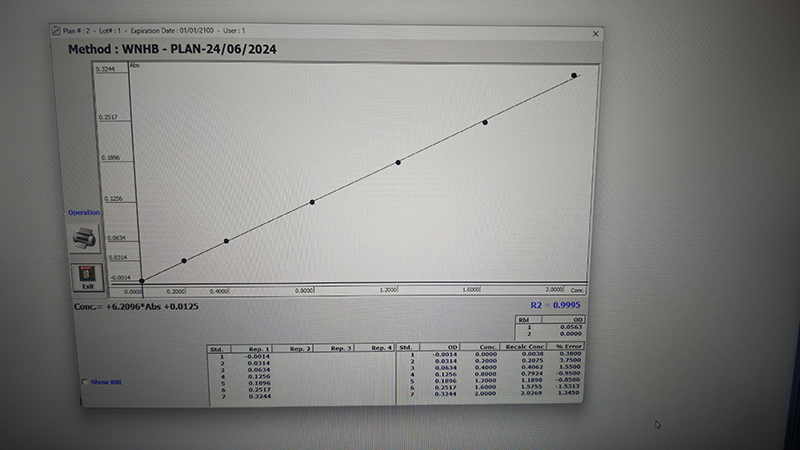This screenshot has width=800, height=450.
Task: Click Rep. 1 value 0.1256 for standard 4
Action: pos(259,376)
